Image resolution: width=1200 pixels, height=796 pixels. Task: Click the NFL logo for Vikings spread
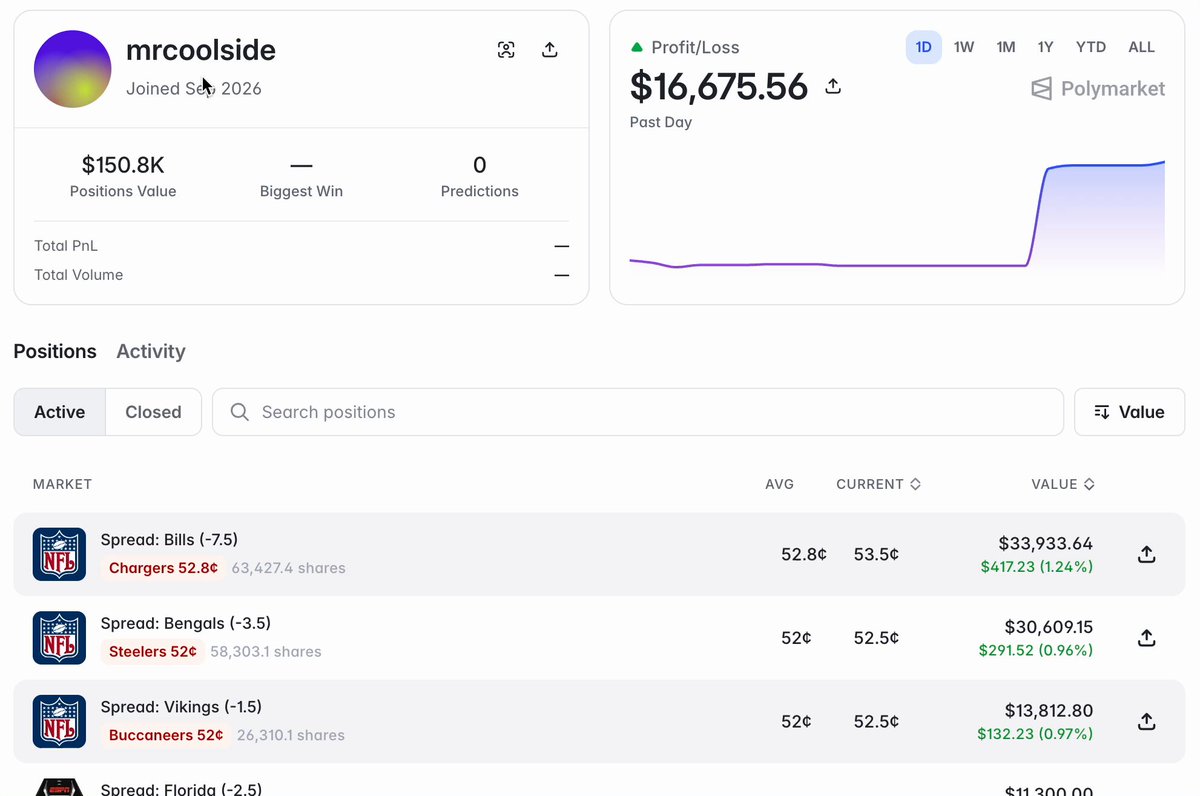(59, 722)
